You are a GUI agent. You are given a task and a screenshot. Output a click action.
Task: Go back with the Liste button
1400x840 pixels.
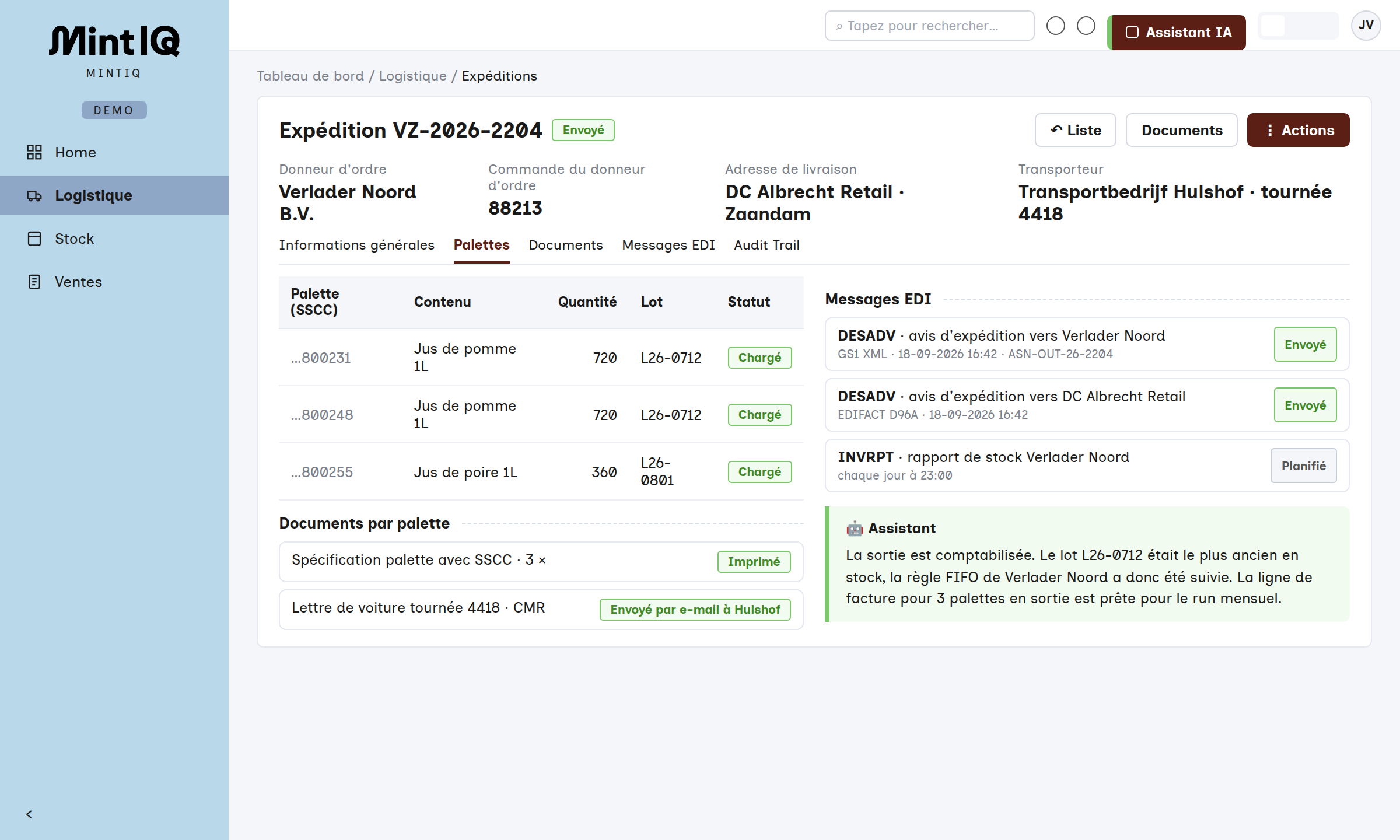(x=1075, y=130)
